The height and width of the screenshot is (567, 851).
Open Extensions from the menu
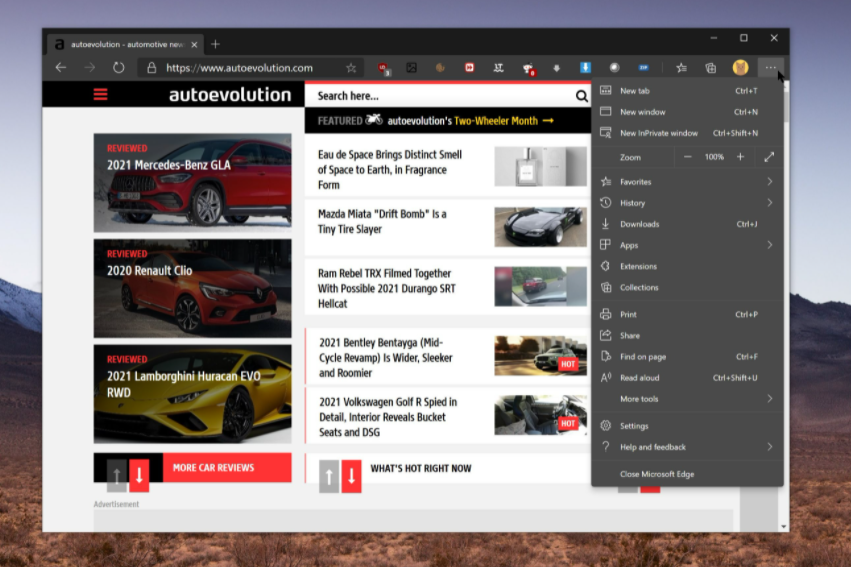(687, 266)
